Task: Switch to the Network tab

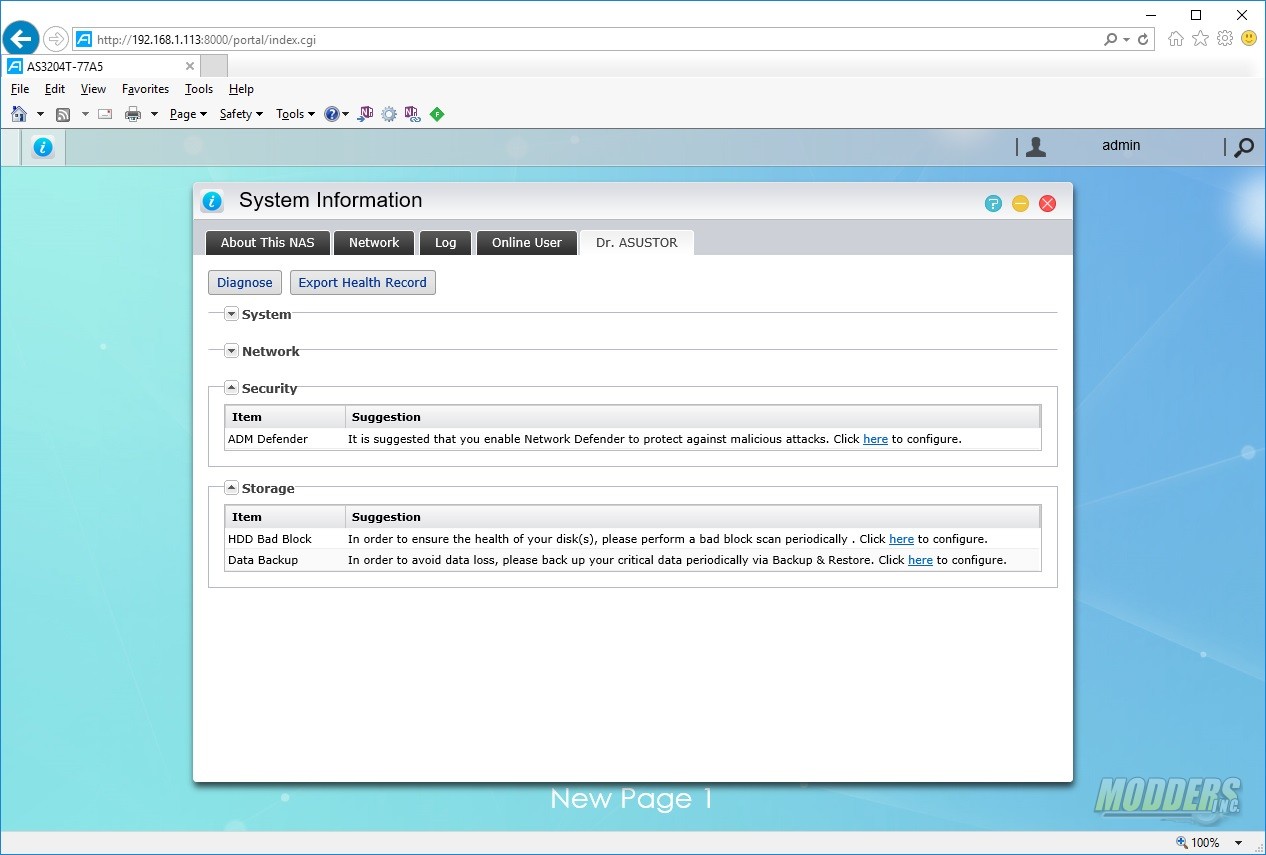Action: 374,242
